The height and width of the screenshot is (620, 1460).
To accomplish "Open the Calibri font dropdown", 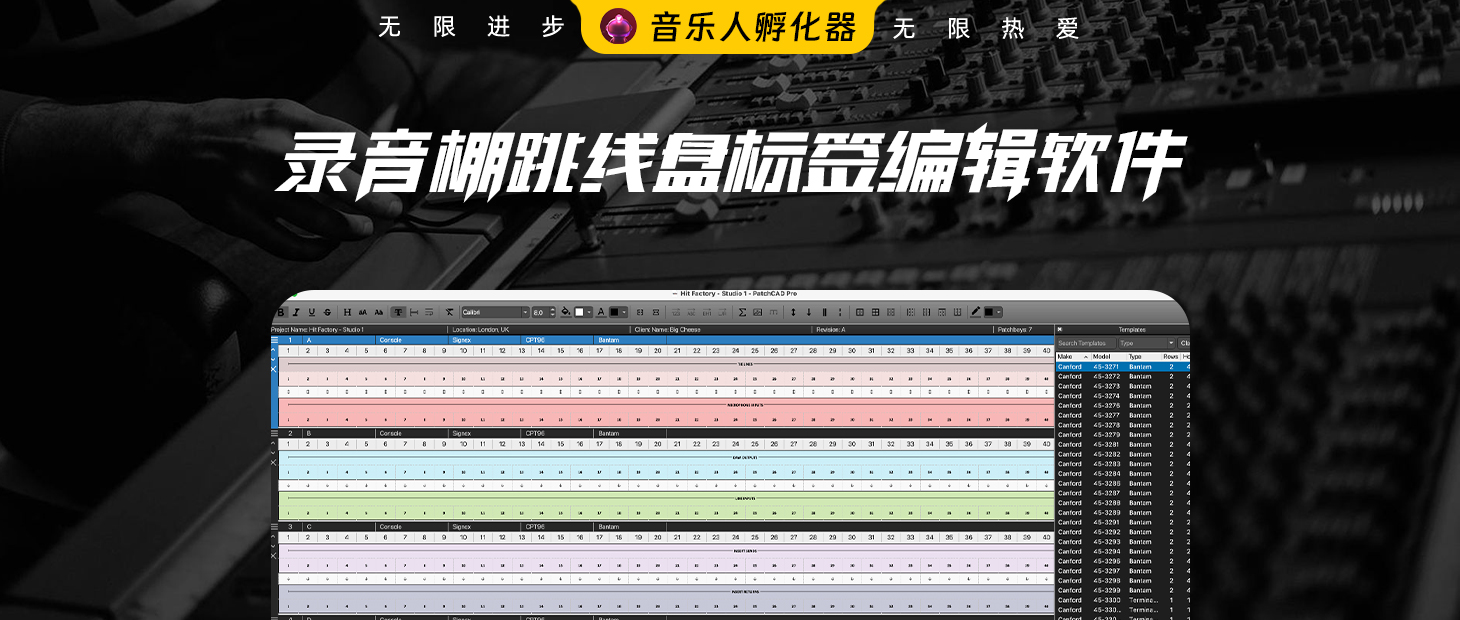I will tap(494, 312).
